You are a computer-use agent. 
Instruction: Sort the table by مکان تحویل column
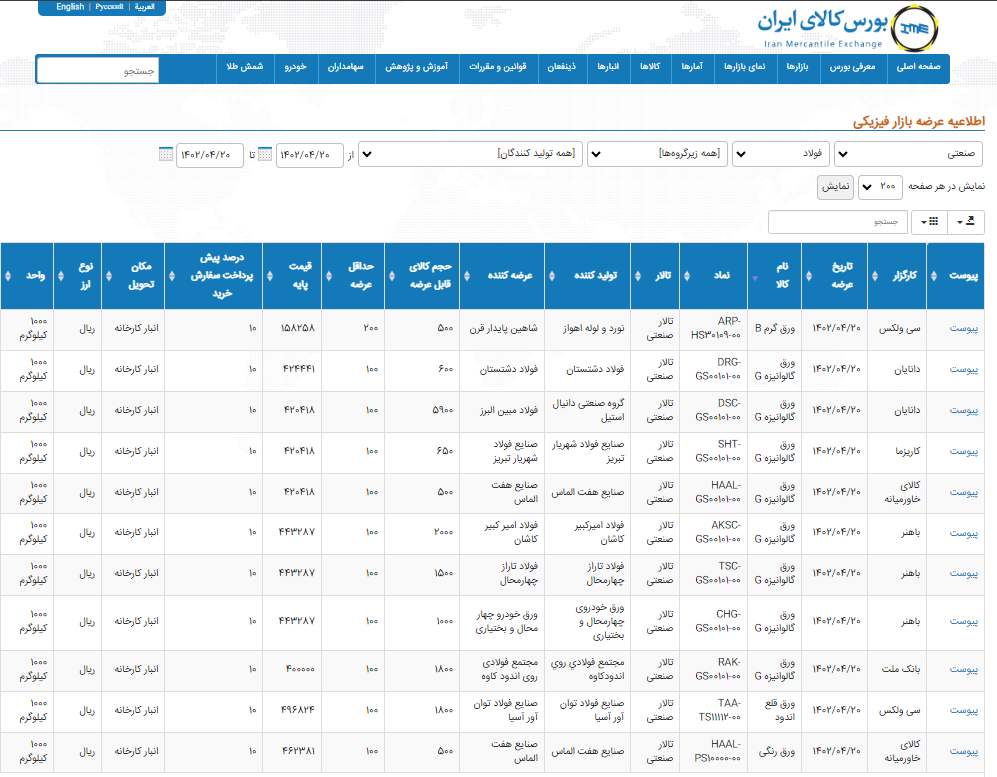coord(133,276)
